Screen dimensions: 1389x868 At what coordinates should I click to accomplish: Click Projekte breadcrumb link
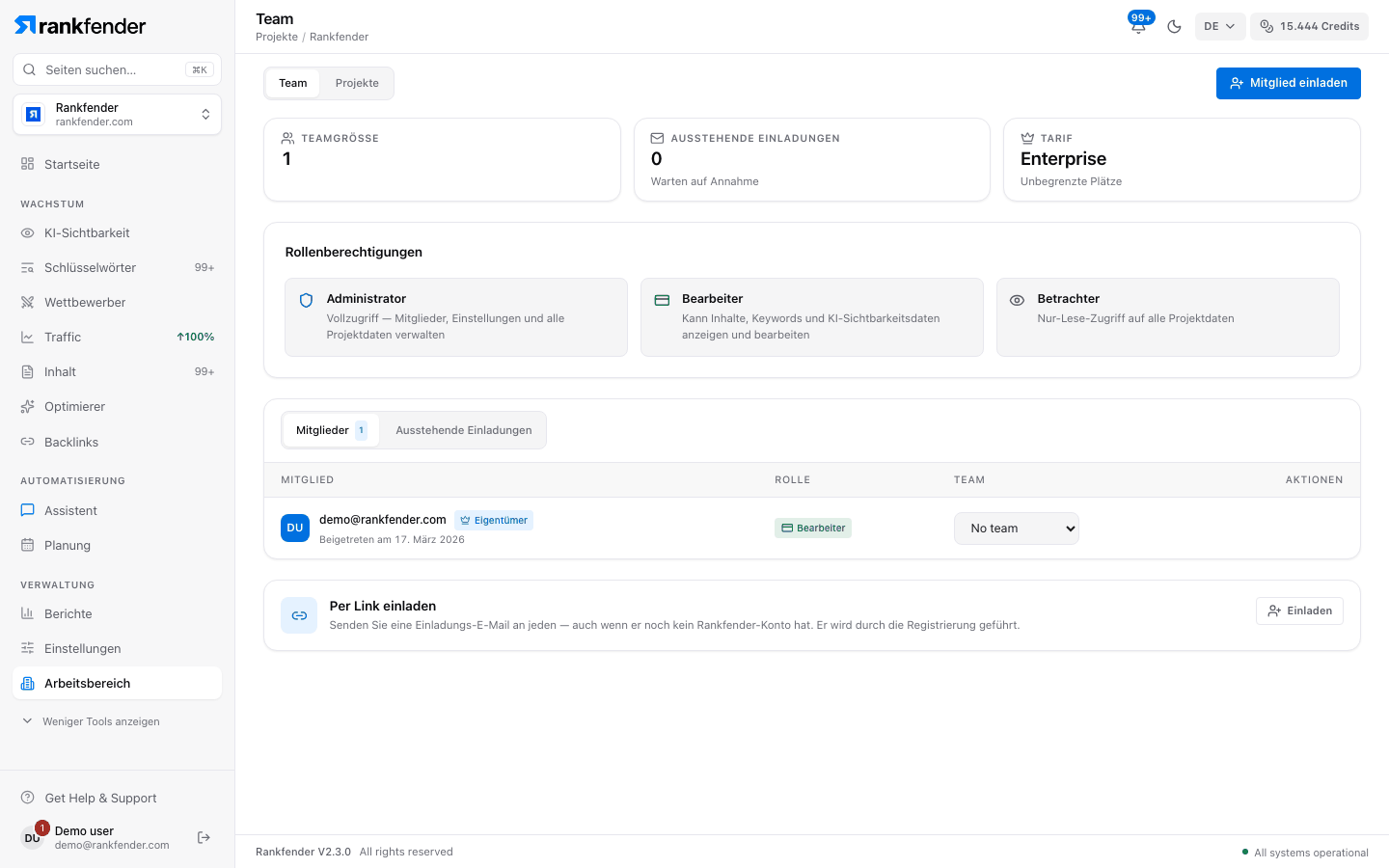[277, 37]
